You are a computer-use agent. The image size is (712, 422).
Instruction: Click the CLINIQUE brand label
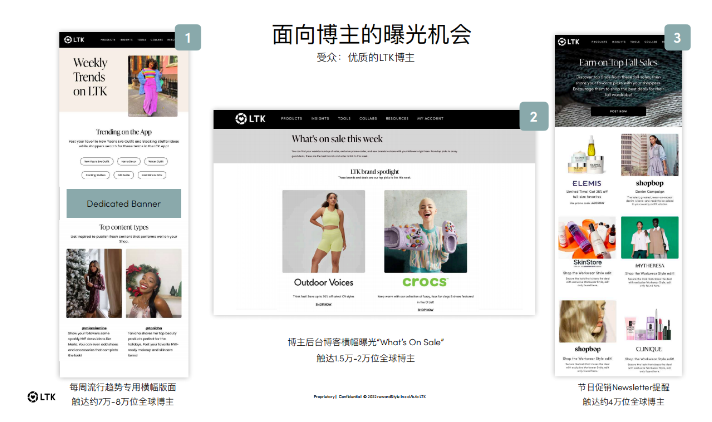tap(649, 349)
